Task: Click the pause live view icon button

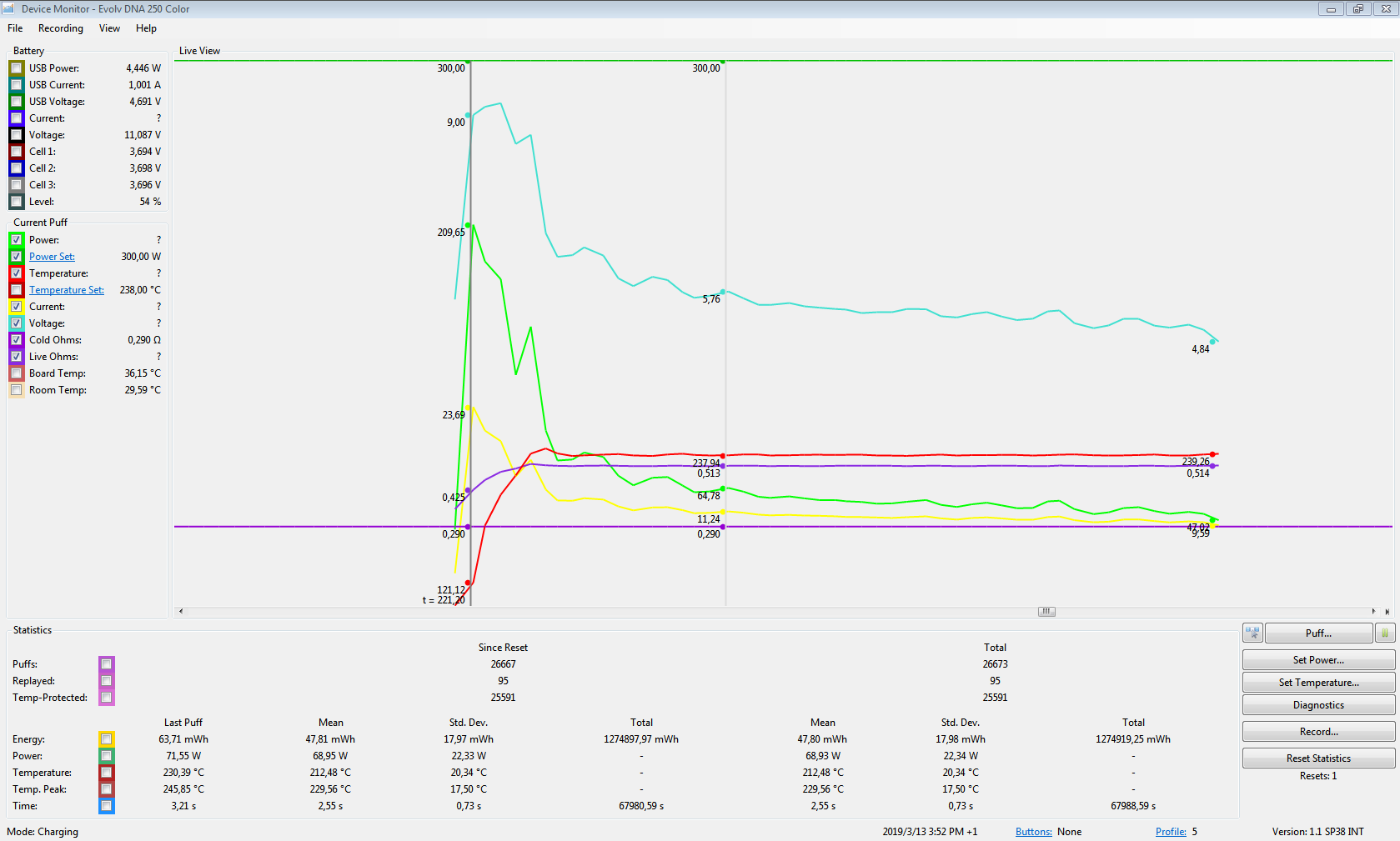Action: coord(1384,633)
